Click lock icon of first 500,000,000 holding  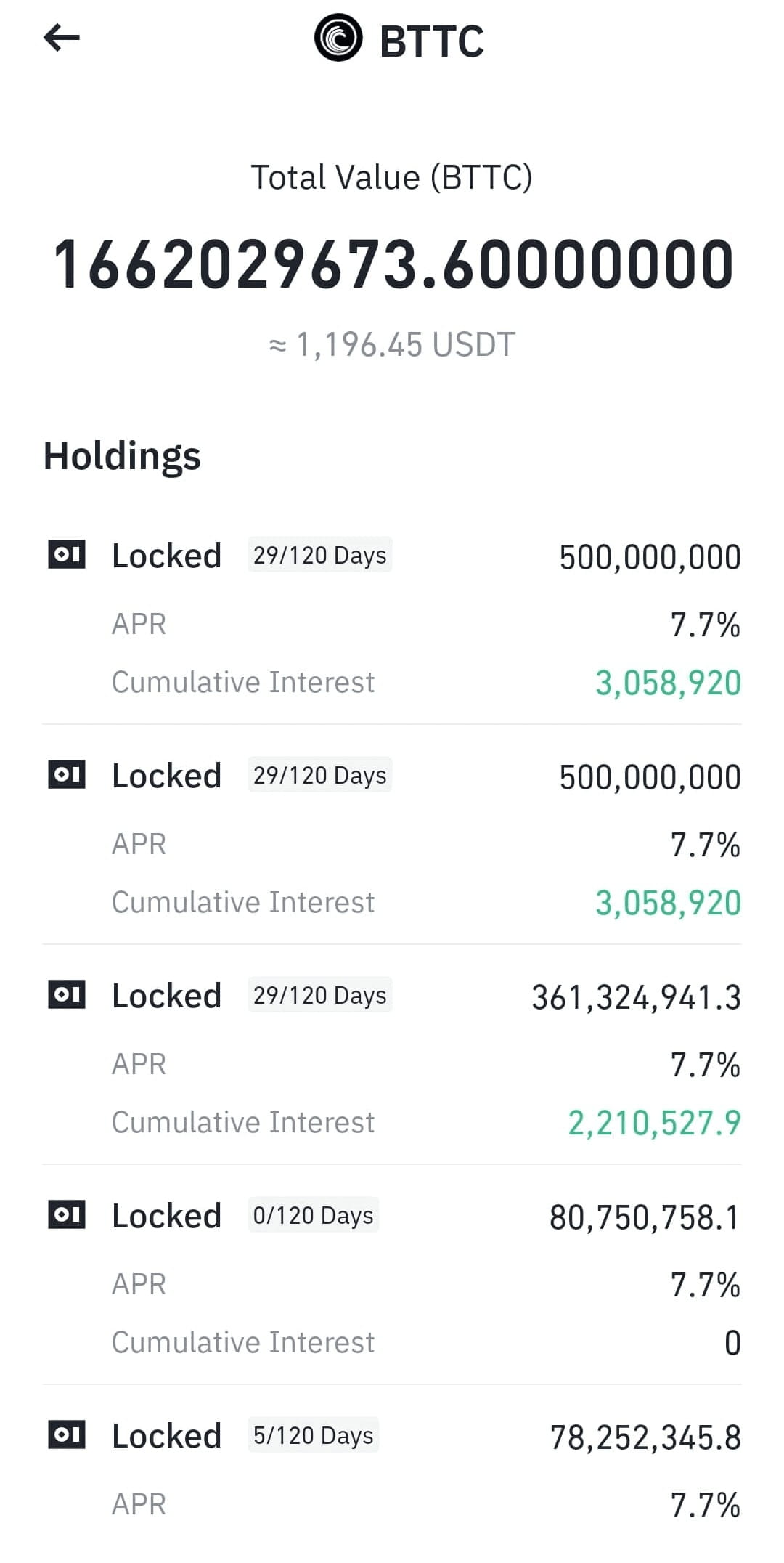(x=67, y=555)
